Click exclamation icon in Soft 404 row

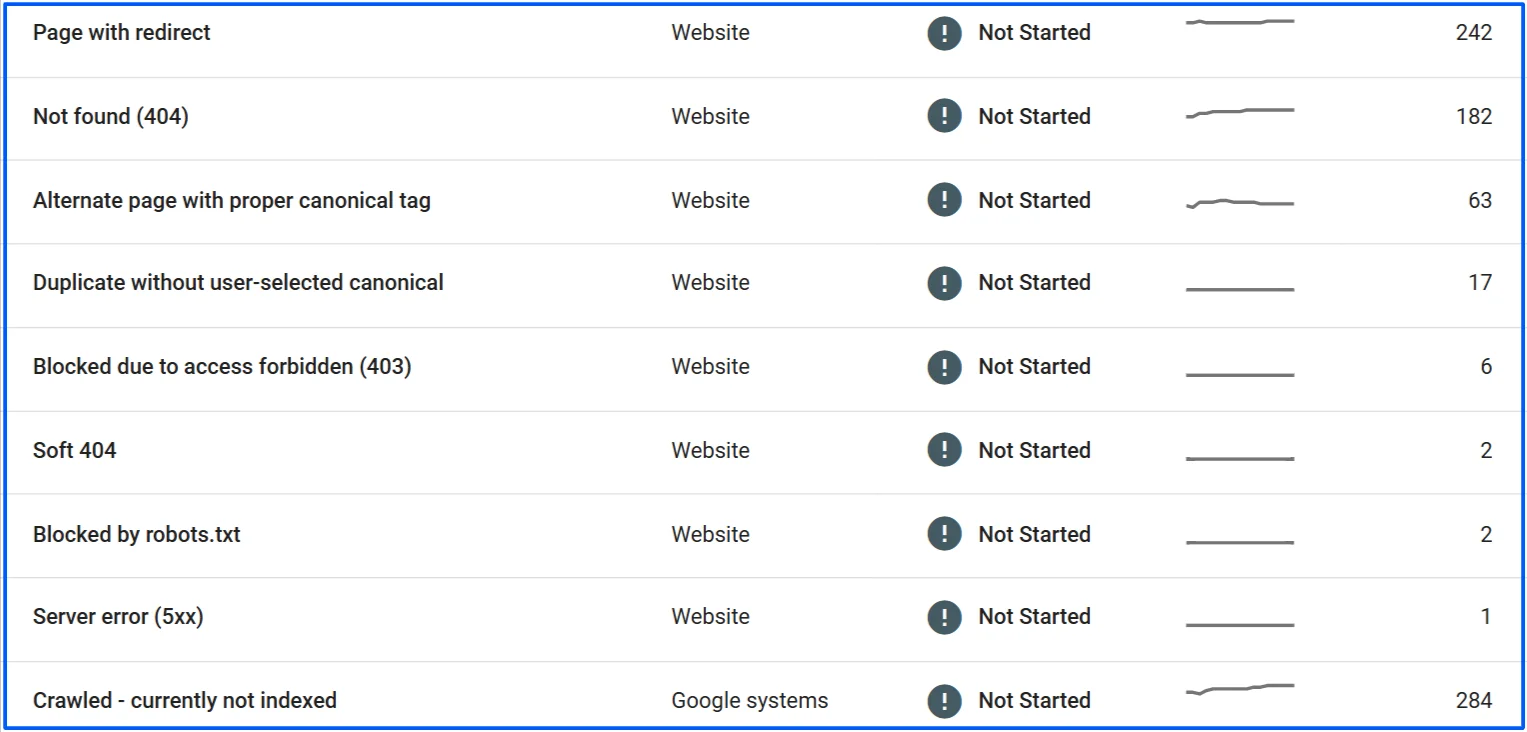[944, 450]
